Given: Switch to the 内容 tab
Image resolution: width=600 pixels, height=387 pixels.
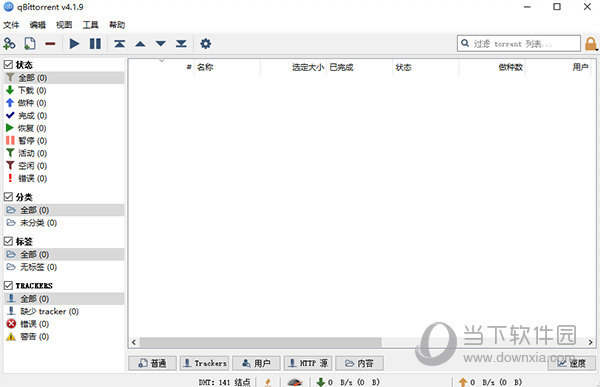Looking at the screenshot, I should coord(360,363).
